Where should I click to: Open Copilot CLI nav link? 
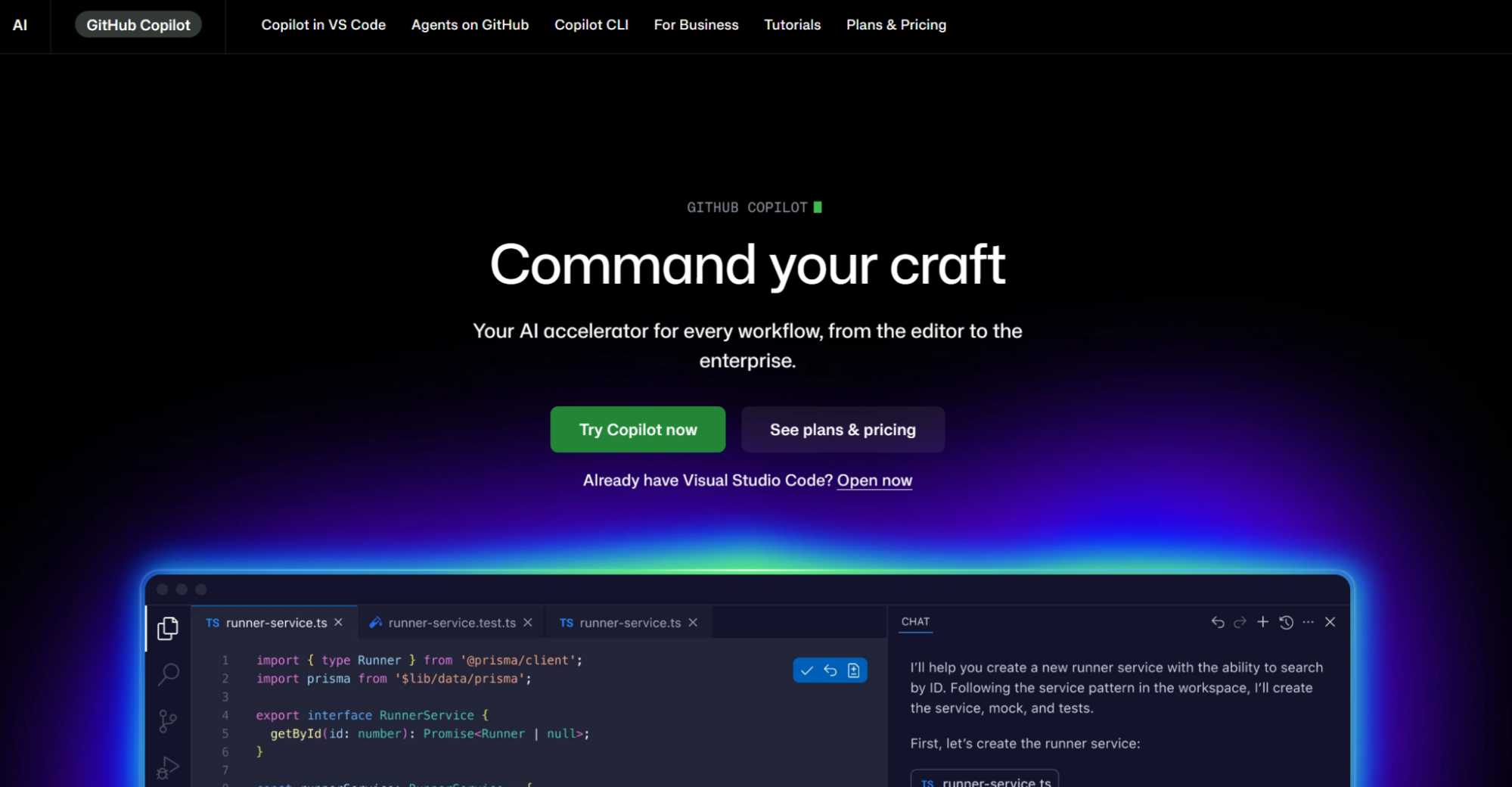coord(591,25)
